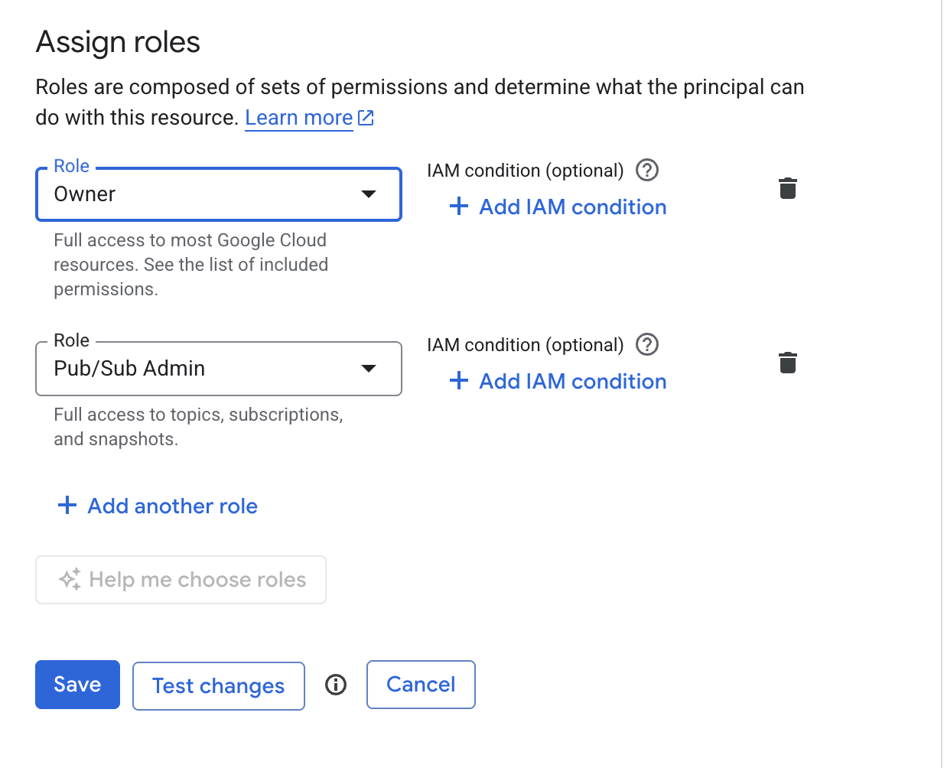The width and height of the screenshot is (944, 768).
Task: Click help icon beside Owner's IAM condition
Action: (x=647, y=170)
